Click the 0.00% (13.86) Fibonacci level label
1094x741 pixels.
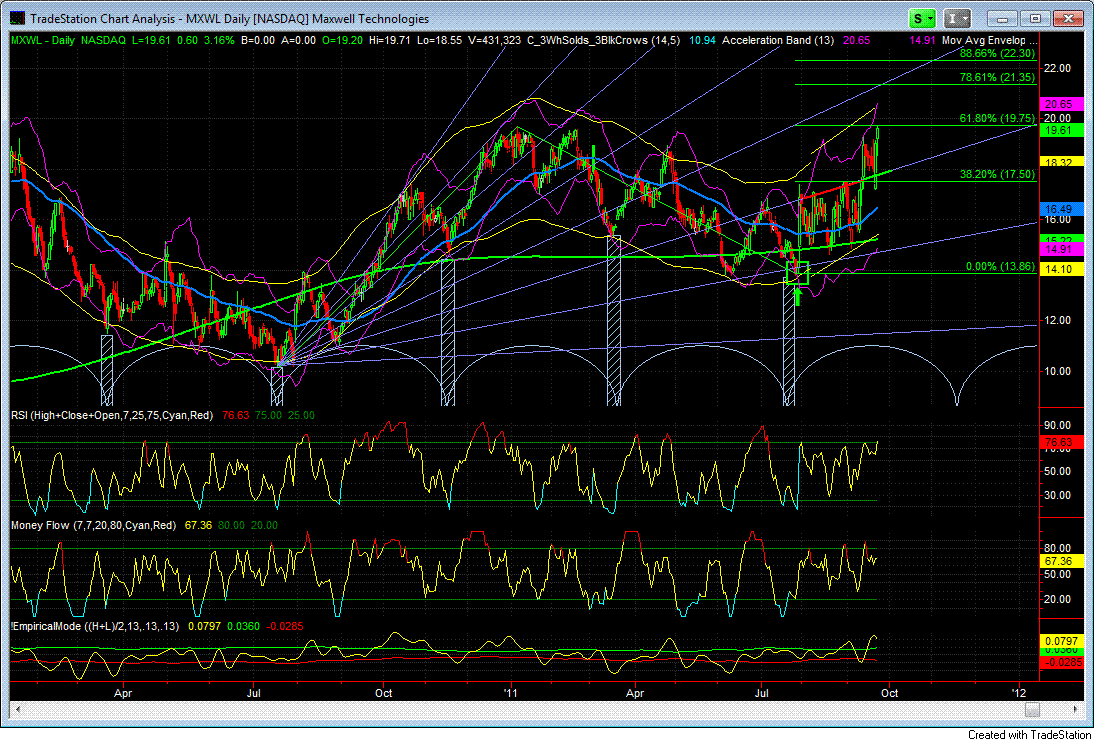tap(1000, 267)
